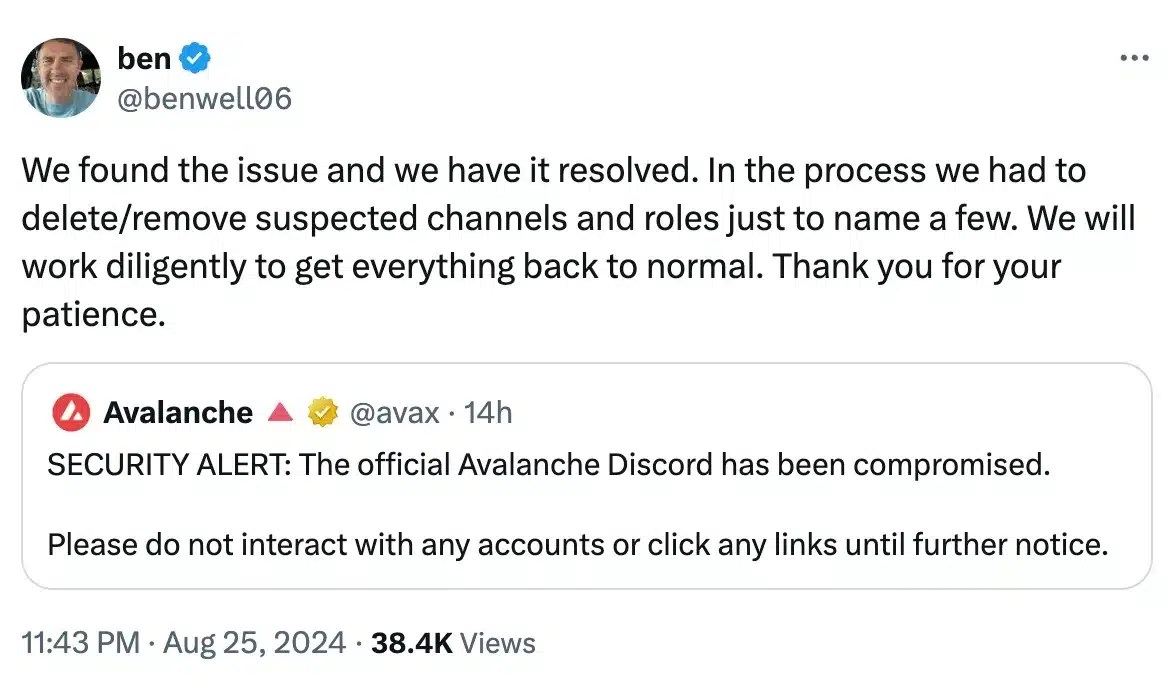Click the "14h" quoted tweet timestamp
The width and height of the screenshot is (1176, 688).
[488, 412]
